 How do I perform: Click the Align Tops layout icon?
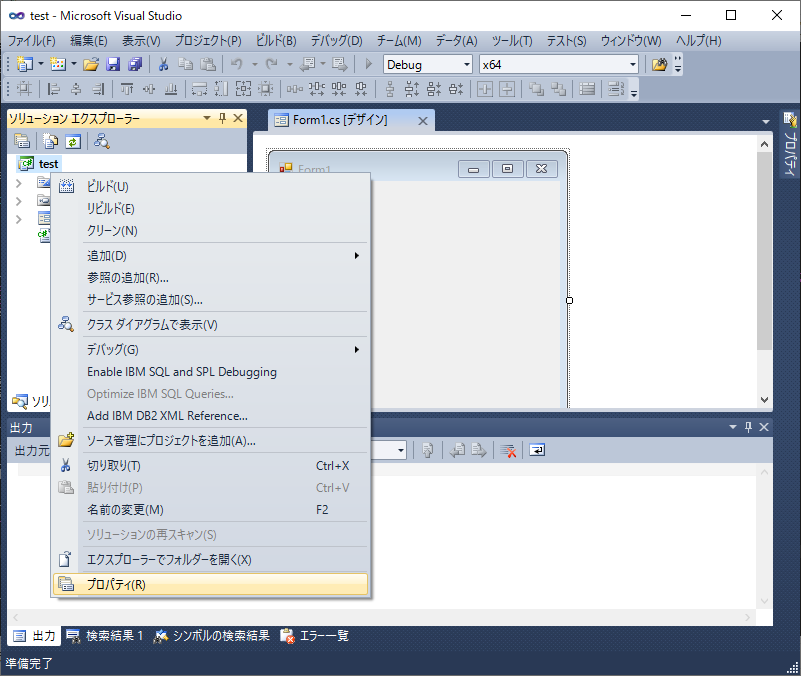point(127,89)
